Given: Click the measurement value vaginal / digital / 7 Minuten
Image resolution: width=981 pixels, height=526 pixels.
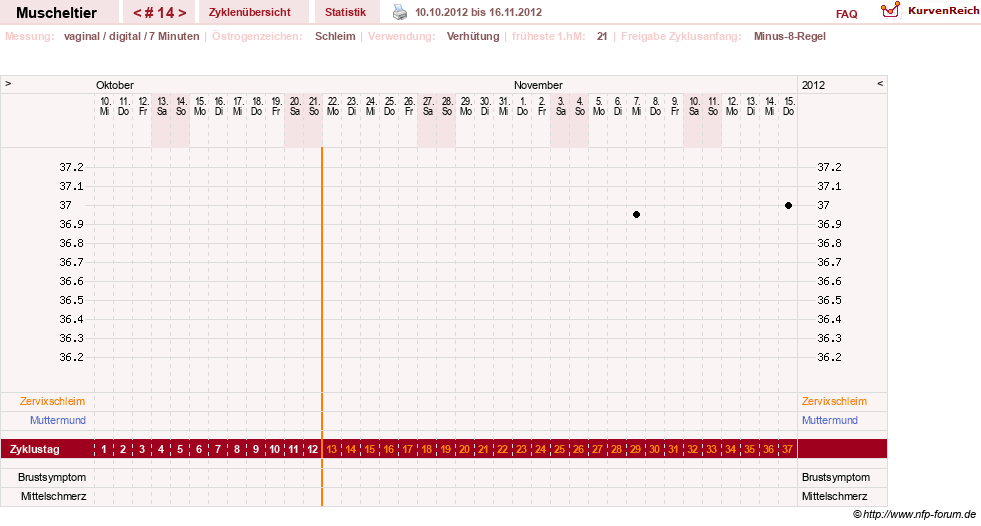Looking at the screenshot, I should (x=131, y=36).
